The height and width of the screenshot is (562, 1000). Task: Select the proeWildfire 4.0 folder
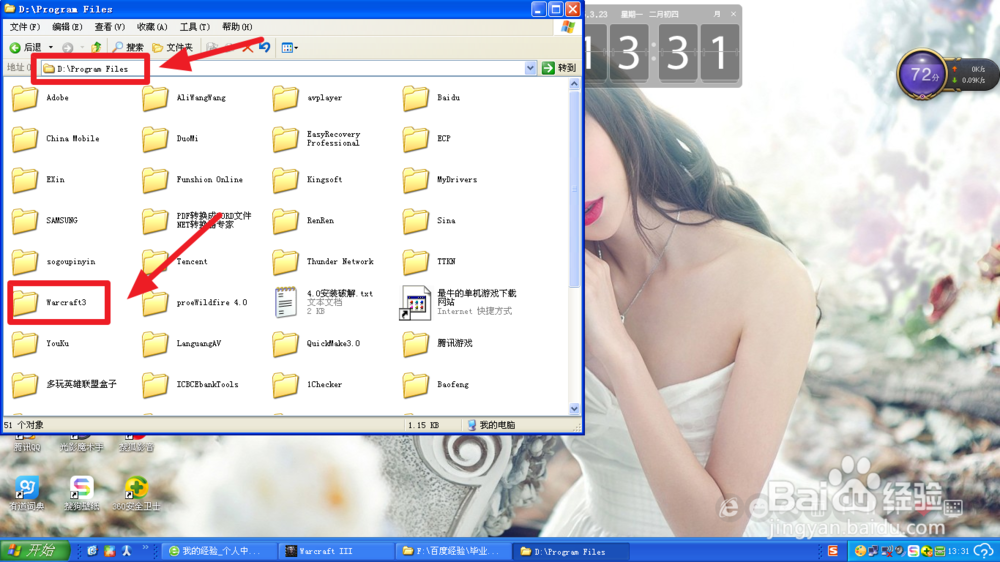pyautogui.click(x=195, y=302)
